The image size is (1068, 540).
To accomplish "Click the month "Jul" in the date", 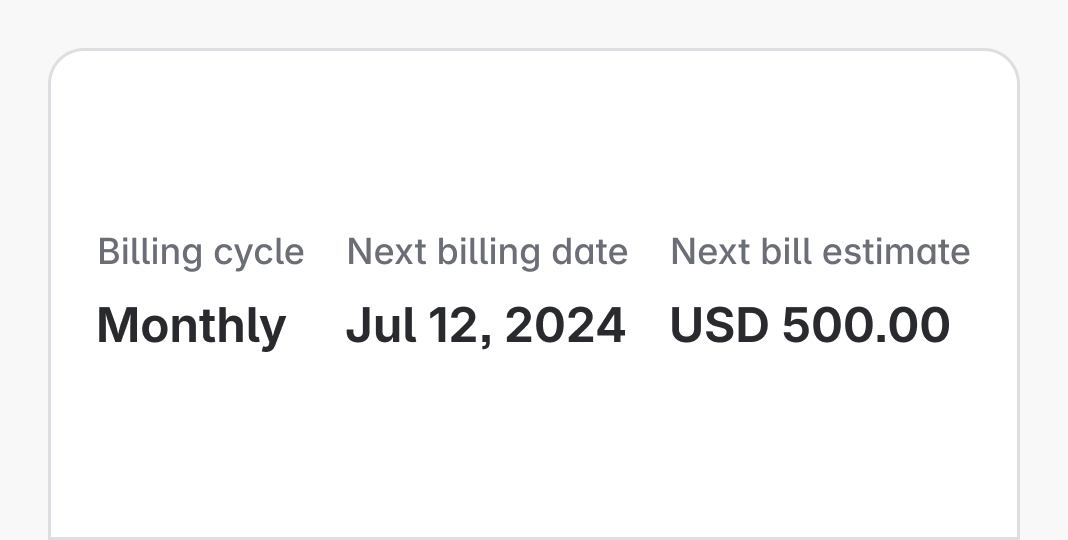I will (x=381, y=325).
